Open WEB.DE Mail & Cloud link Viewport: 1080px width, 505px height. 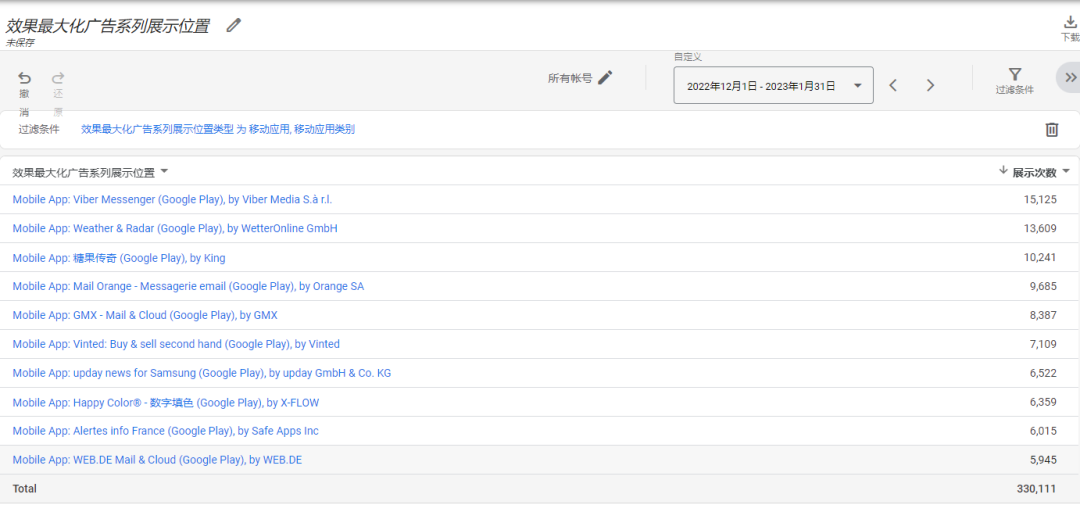157,460
